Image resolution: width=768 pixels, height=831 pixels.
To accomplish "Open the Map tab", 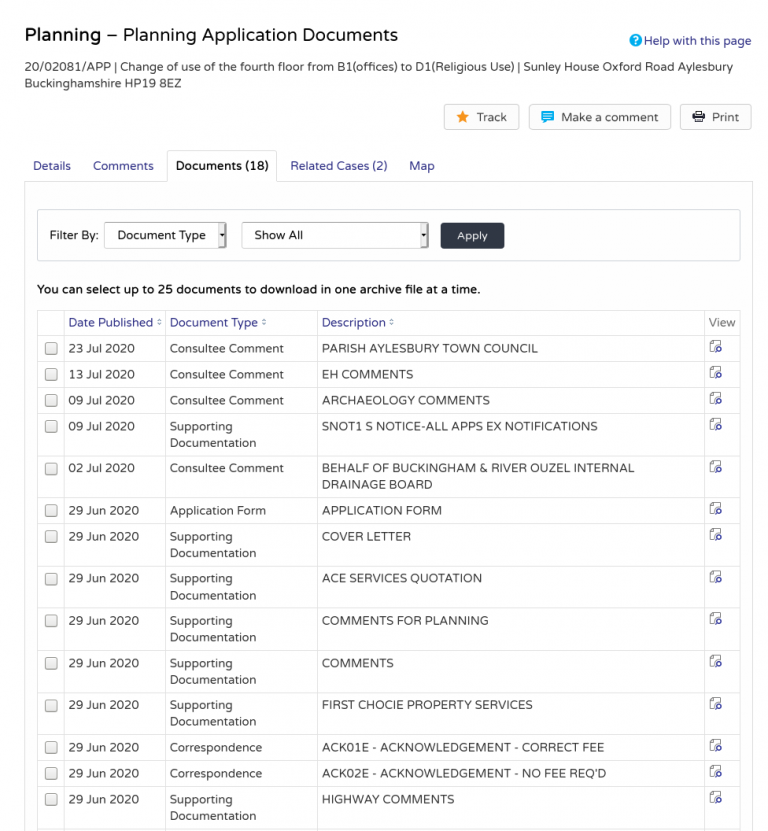I will coord(421,165).
